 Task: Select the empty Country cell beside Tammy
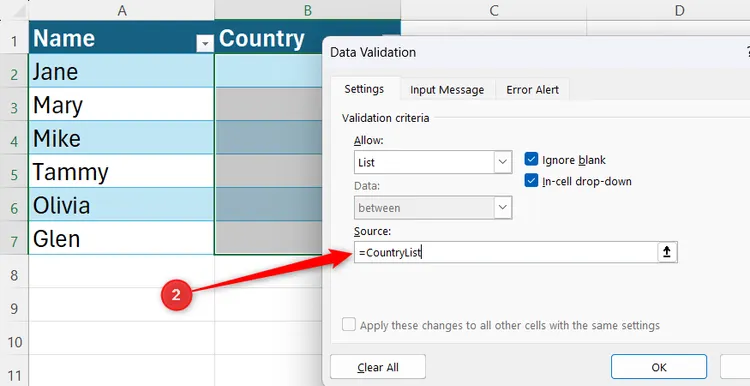(x=269, y=171)
